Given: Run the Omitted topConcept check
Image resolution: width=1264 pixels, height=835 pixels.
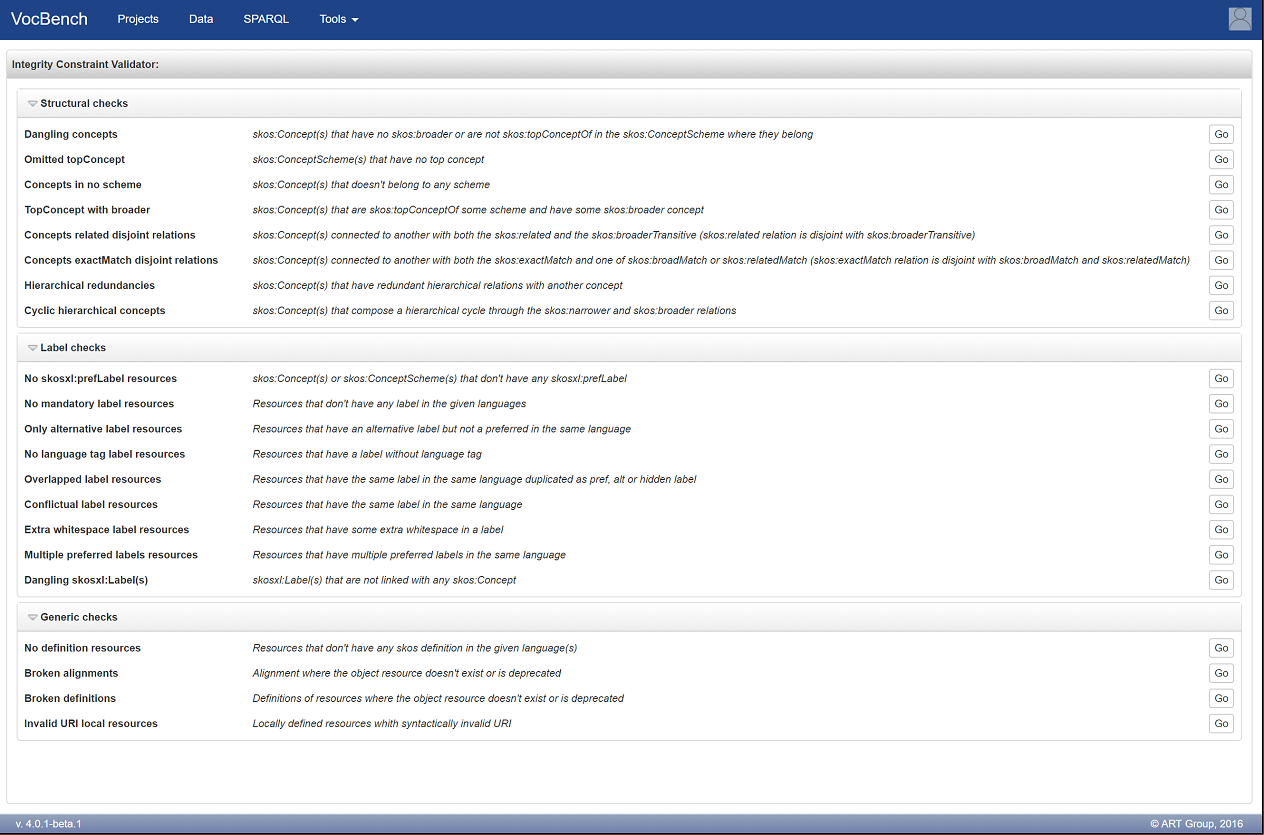Looking at the screenshot, I should click(x=1221, y=159).
